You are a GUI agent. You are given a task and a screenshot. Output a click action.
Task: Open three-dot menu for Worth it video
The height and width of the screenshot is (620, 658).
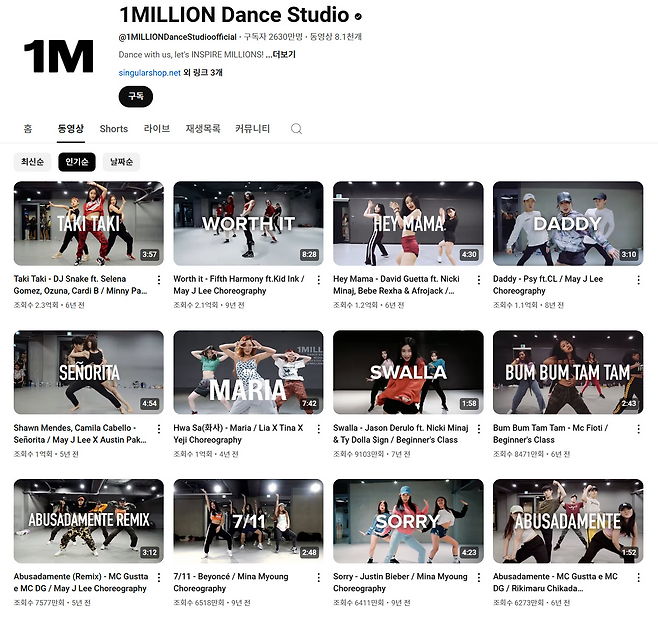coord(319,280)
